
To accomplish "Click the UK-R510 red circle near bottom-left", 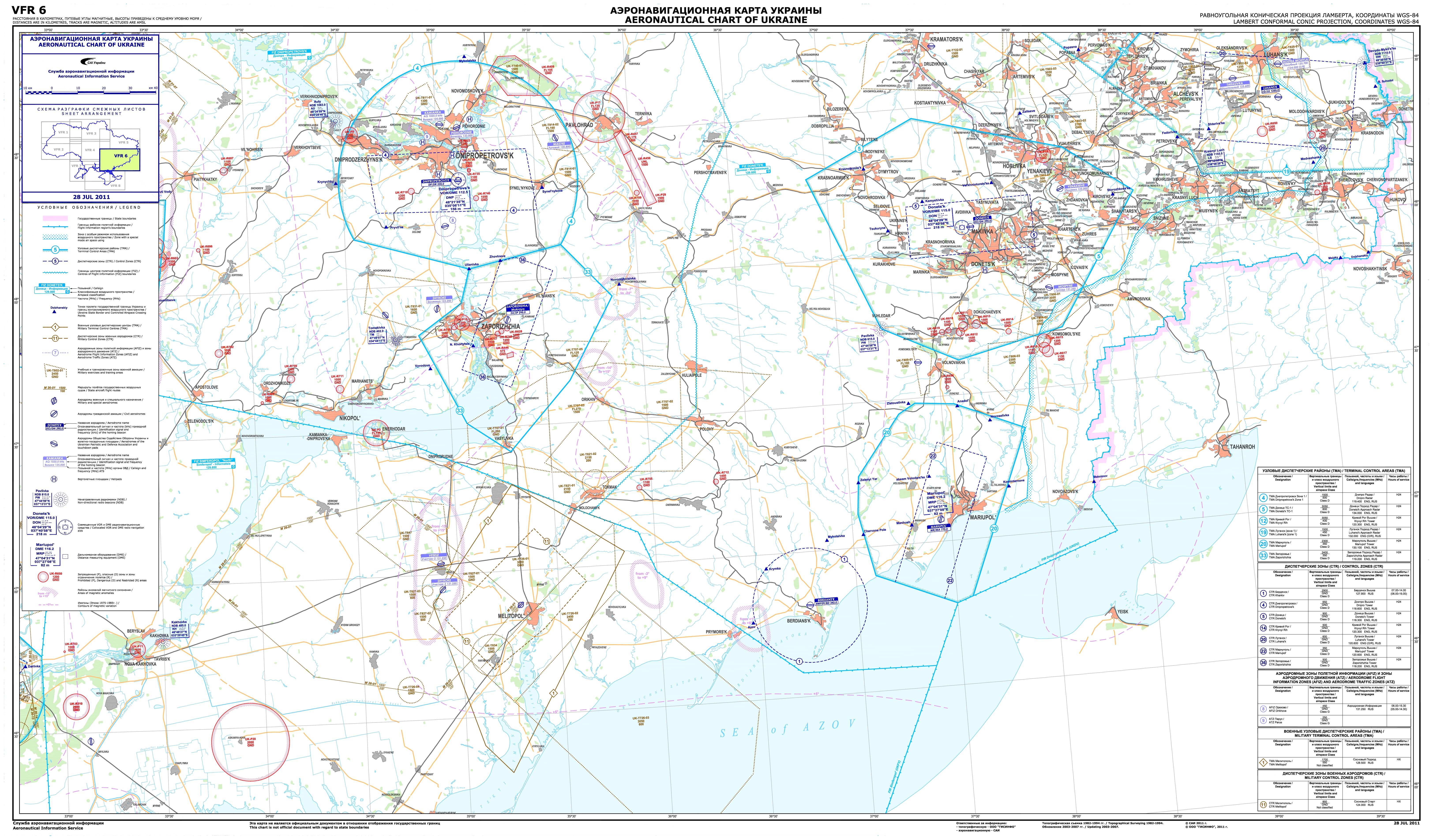I will (x=76, y=707).
